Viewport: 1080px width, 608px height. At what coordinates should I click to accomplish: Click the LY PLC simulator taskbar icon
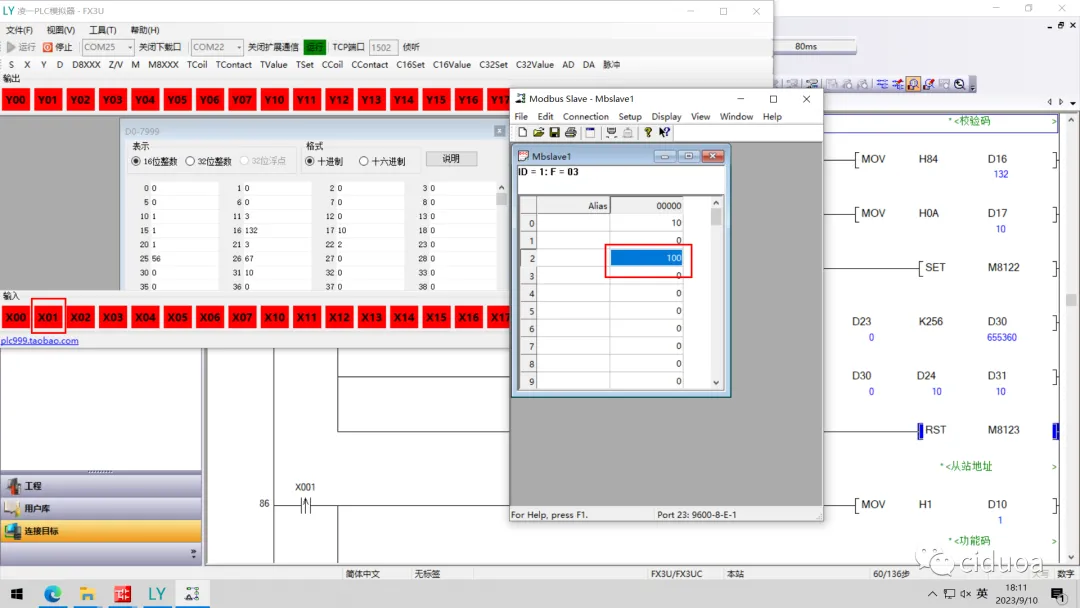pos(157,594)
